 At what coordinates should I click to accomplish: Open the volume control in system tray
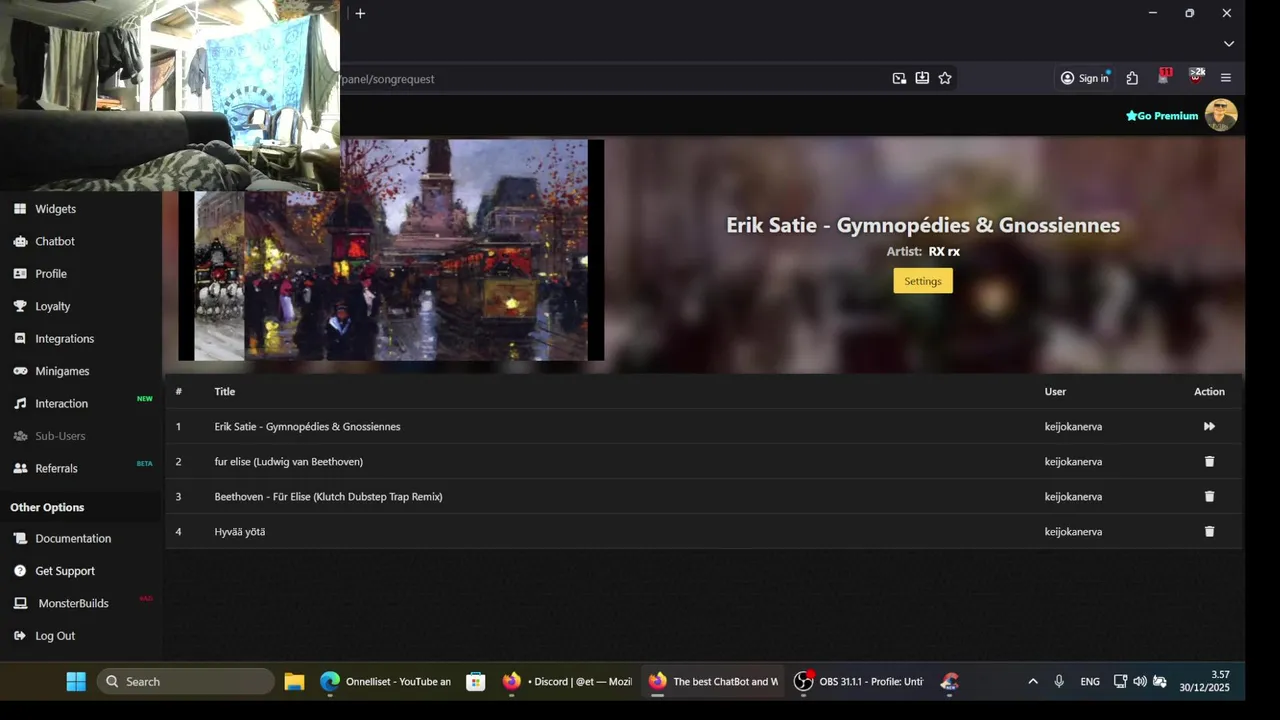coord(1140,681)
